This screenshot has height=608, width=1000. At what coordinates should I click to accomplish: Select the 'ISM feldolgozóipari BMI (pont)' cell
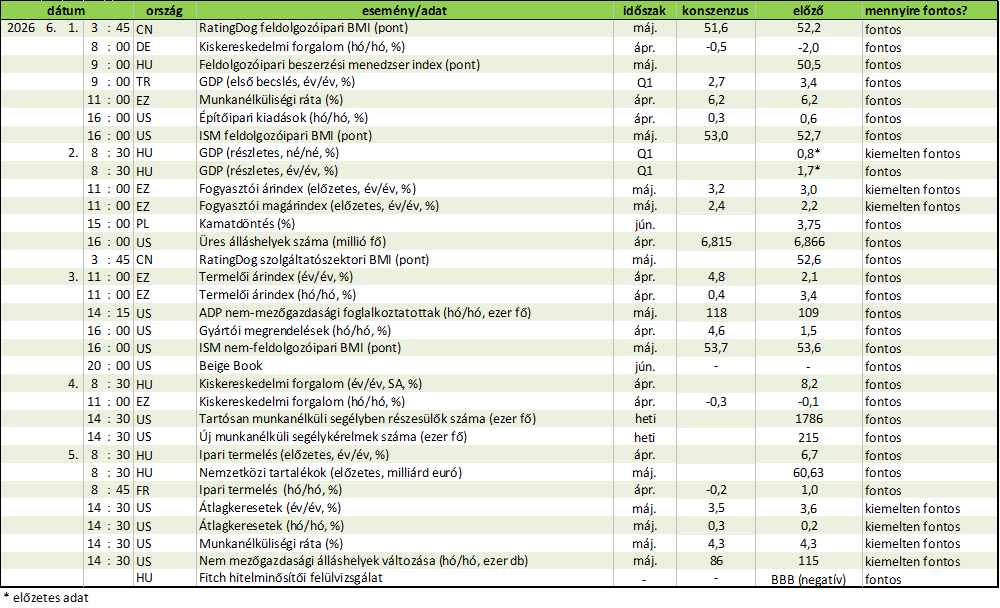tap(404, 135)
